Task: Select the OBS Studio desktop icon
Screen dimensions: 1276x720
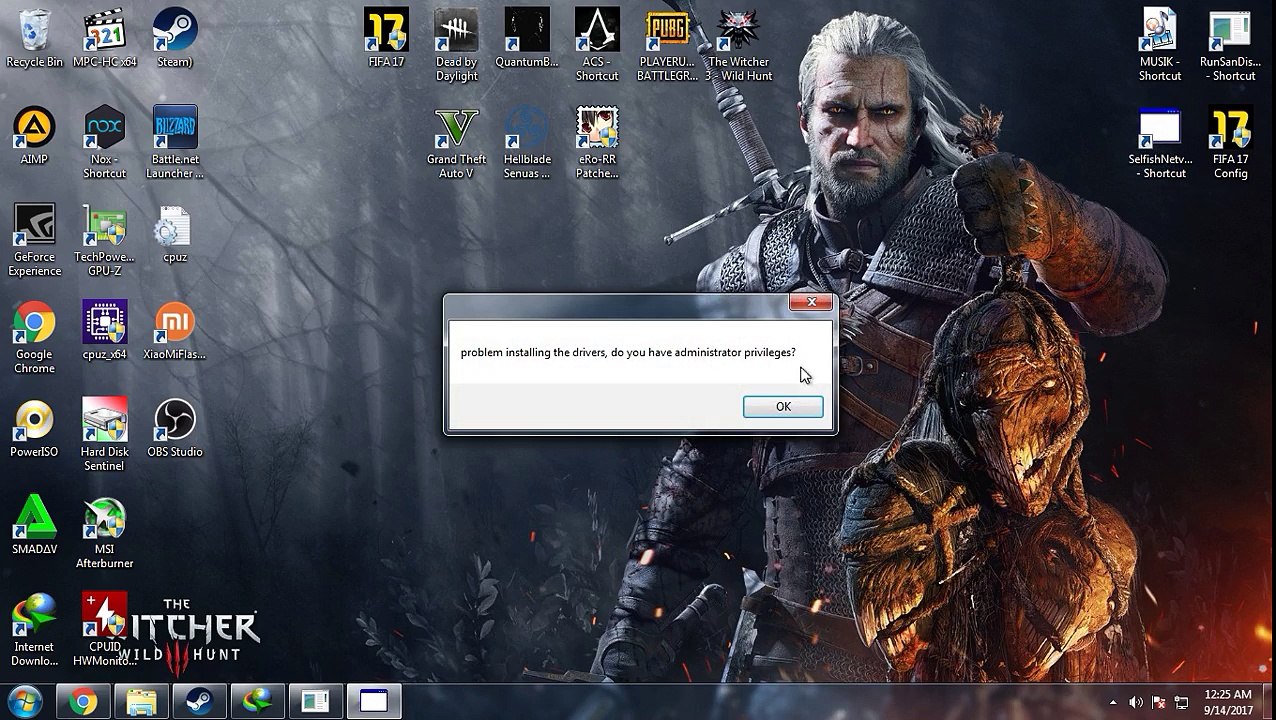Action: pyautogui.click(x=175, y=428)
